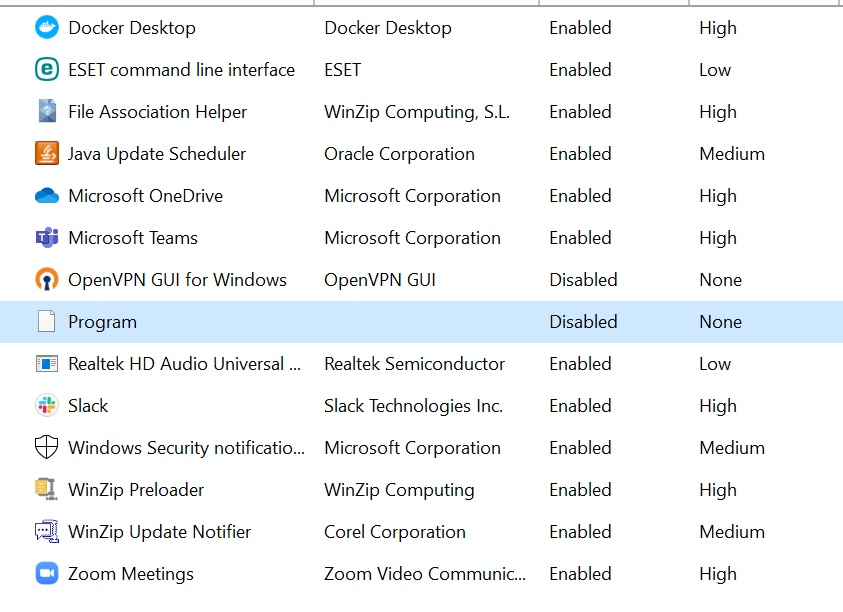Screen dimensions: 843x612
Task: Select the Zoom Meetings camera icon
Action: pyautogui.click(x=47, y=573)
